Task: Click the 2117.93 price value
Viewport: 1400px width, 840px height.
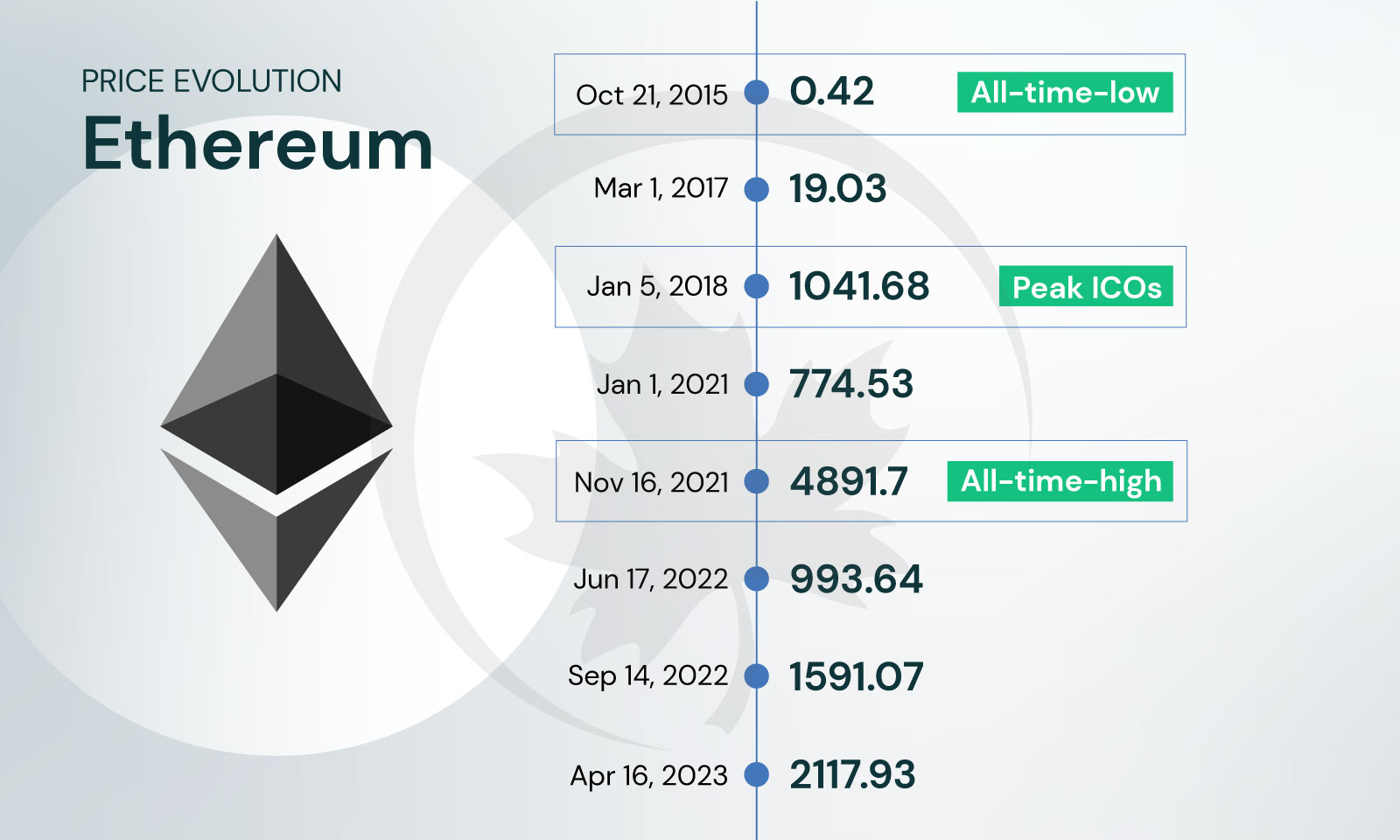Action: [x=852, y=774]
